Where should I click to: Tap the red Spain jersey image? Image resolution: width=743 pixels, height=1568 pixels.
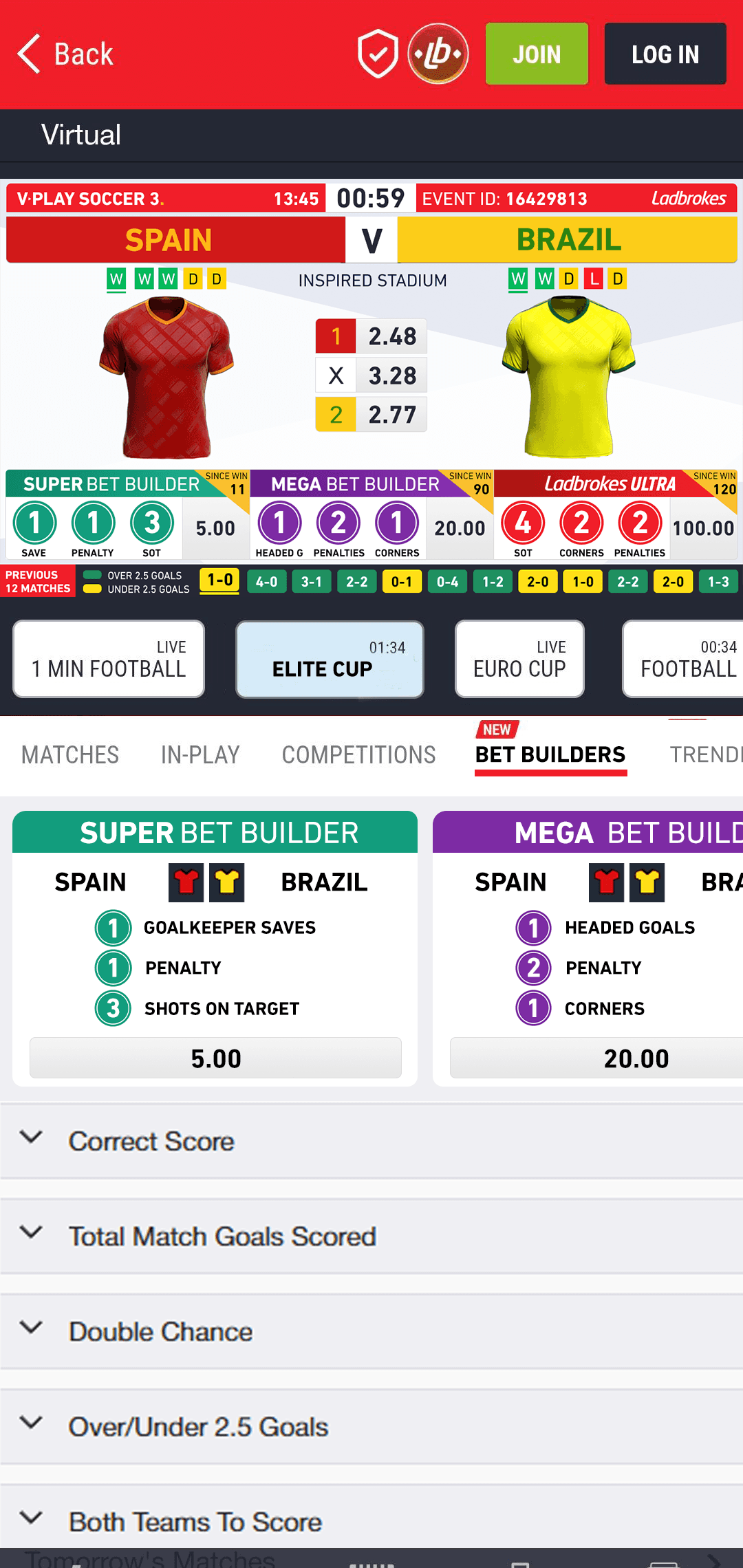[166, 377]
